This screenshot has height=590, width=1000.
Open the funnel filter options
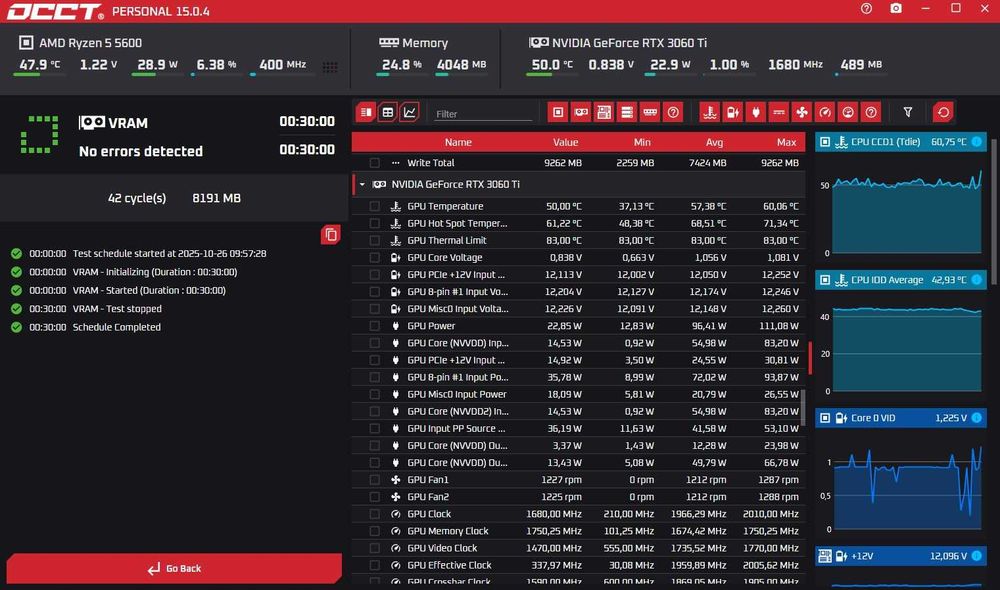point(908,112)
